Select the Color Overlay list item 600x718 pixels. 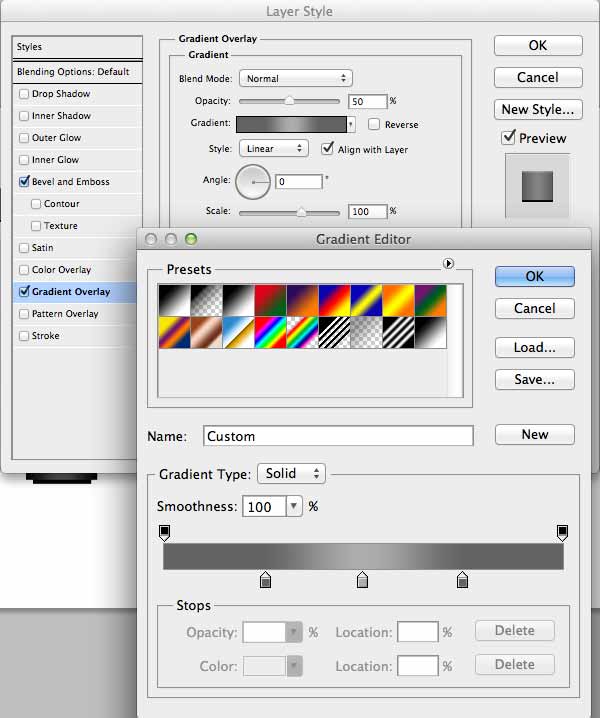click(x=75, y=270)
